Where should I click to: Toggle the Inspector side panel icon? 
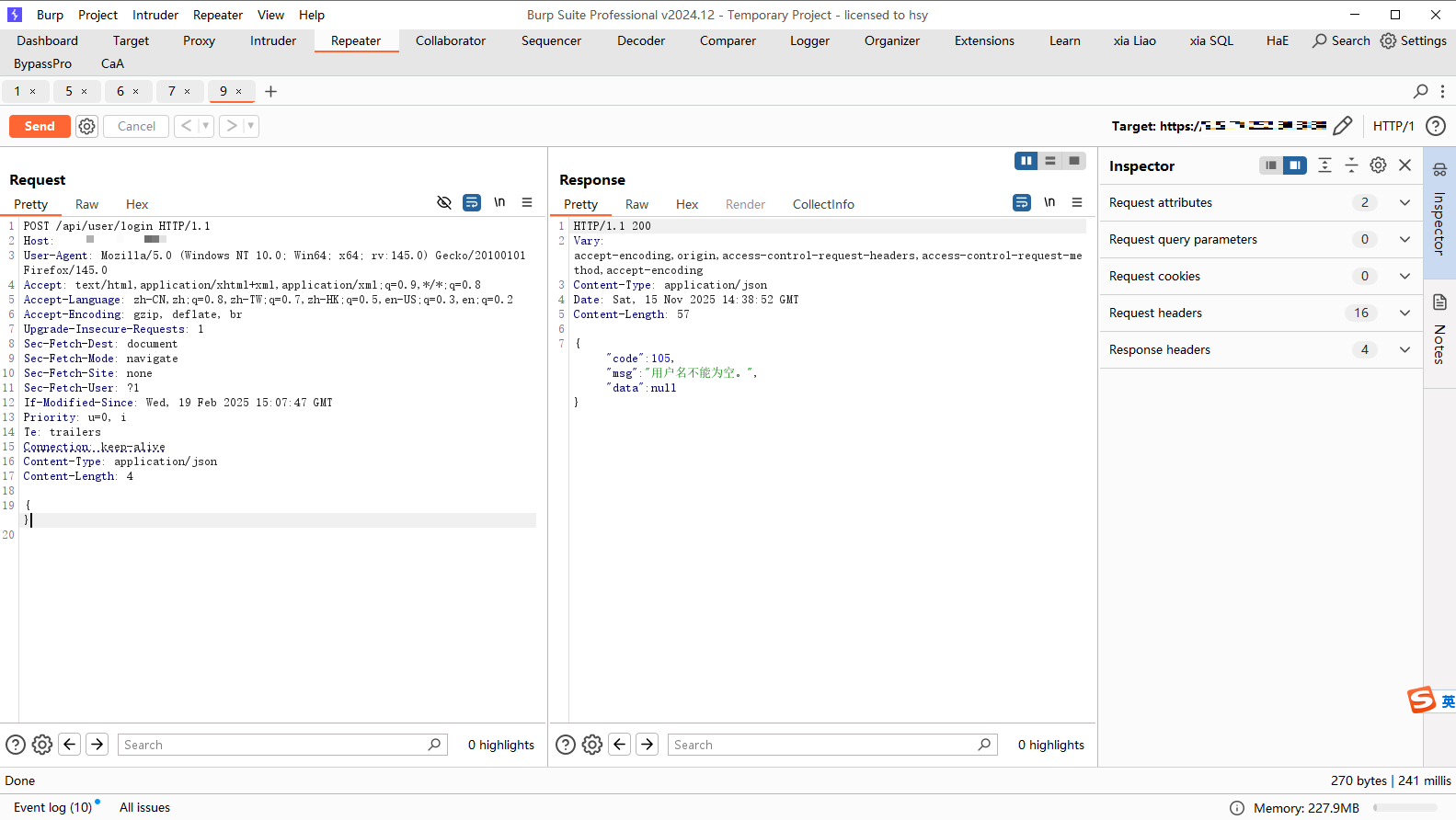1439,170
